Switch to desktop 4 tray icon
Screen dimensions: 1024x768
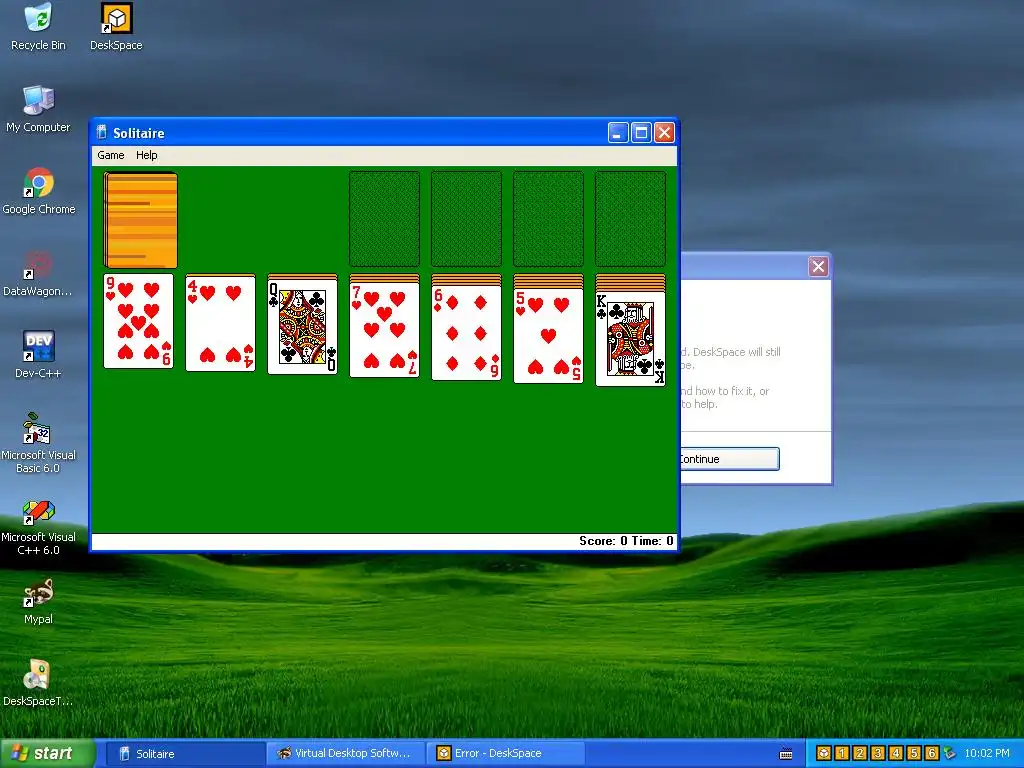pos(895,753)
